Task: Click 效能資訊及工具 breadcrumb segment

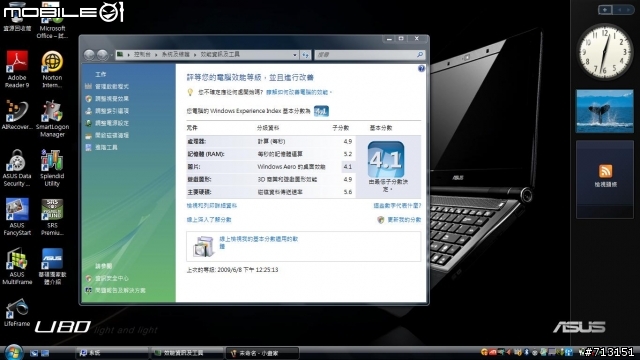Action: click(x=220, y=54)
